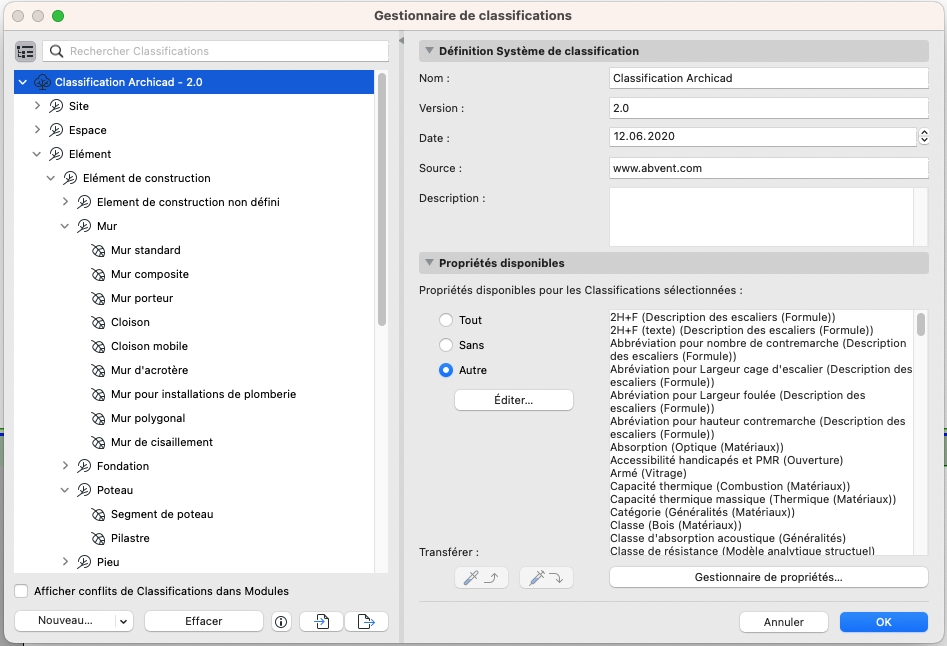This screenshot has width=947, height=646.
Task: Collapse the Elément de construction node
Action: [51, 178]
